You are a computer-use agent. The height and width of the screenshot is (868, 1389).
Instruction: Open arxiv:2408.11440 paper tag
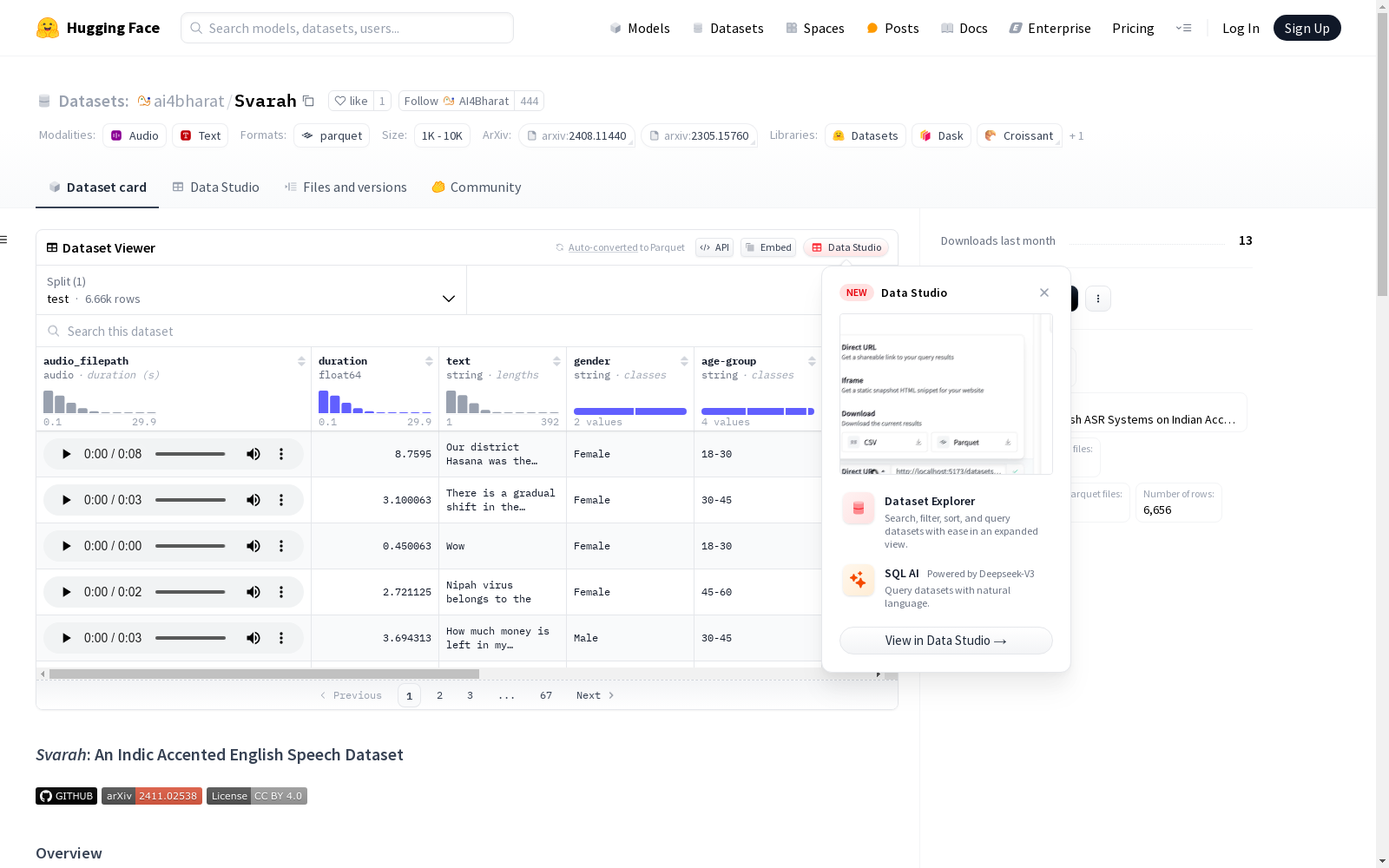577,136
